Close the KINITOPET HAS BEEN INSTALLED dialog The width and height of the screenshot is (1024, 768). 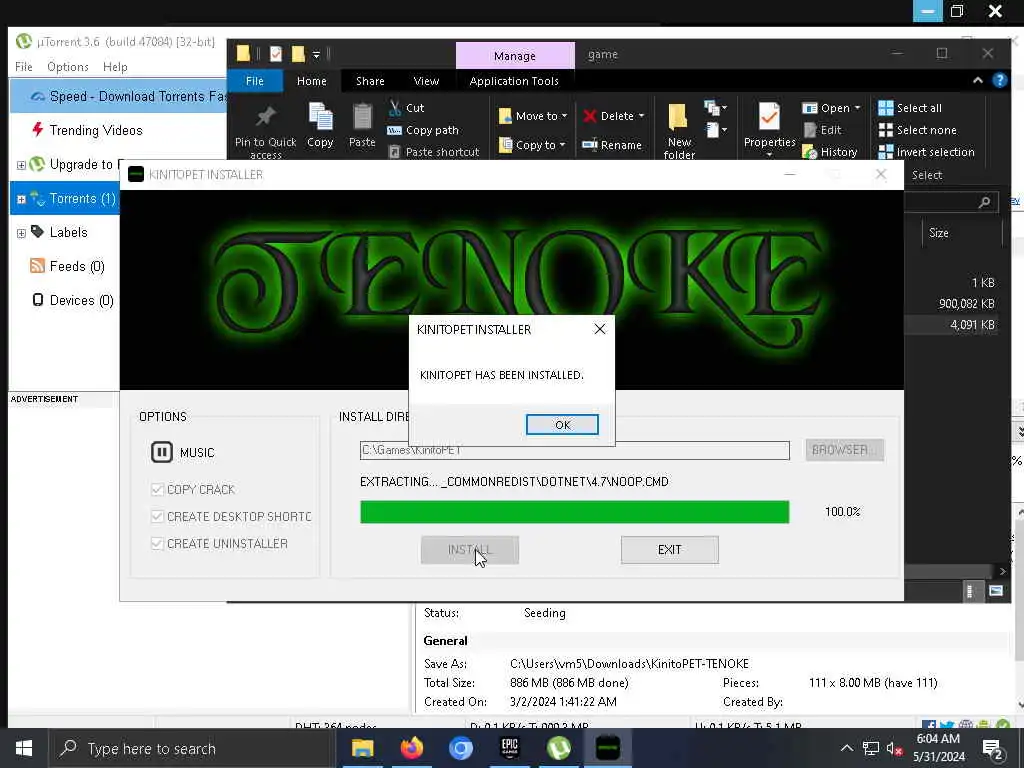600,329
